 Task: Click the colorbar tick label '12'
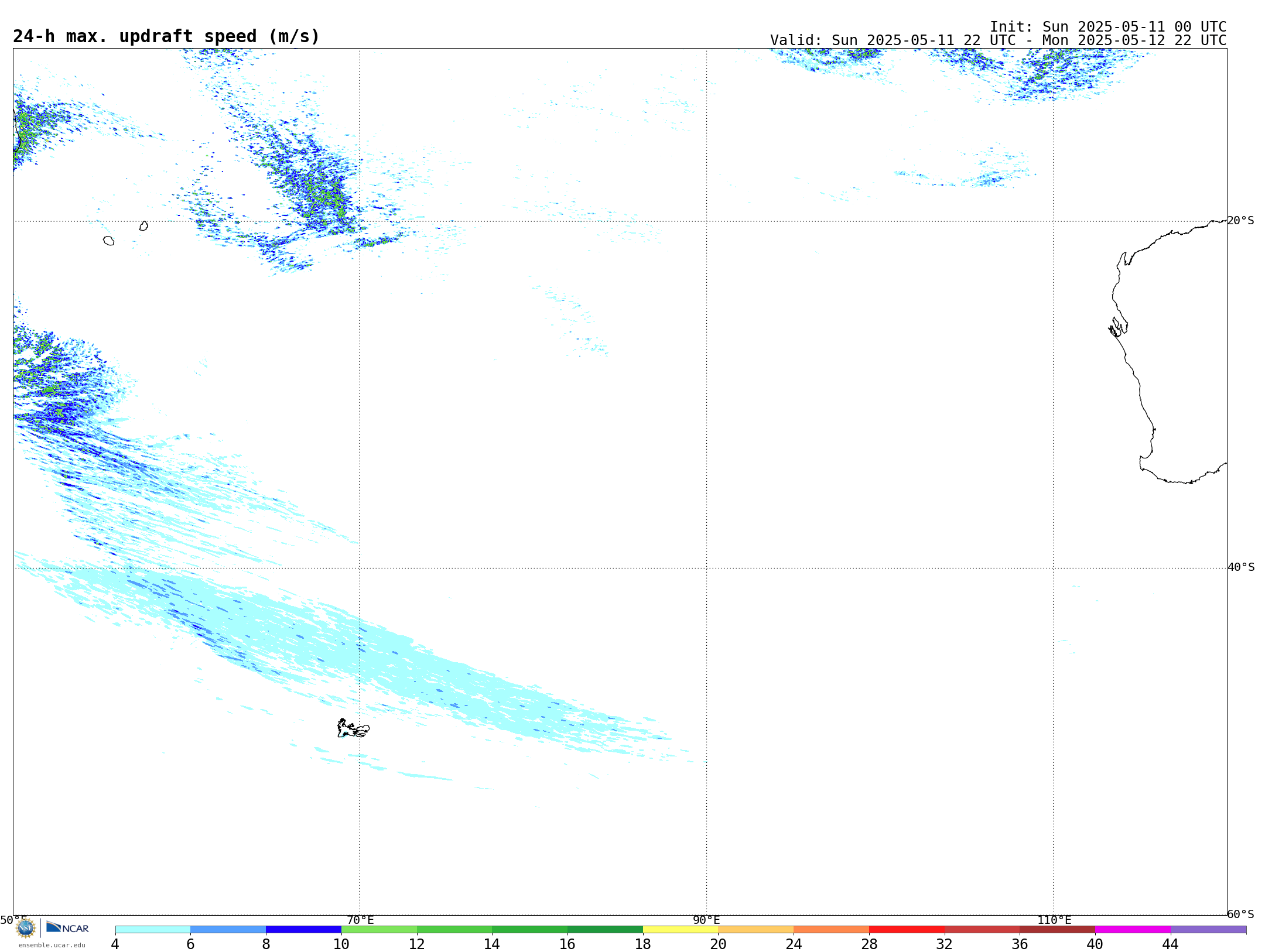click(x=417, y=944)
